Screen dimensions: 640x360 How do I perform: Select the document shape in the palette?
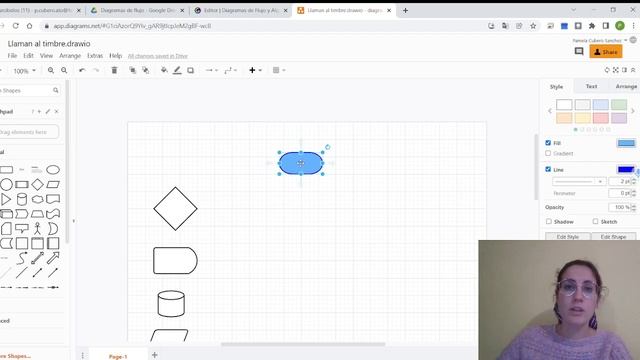point(53,199)
